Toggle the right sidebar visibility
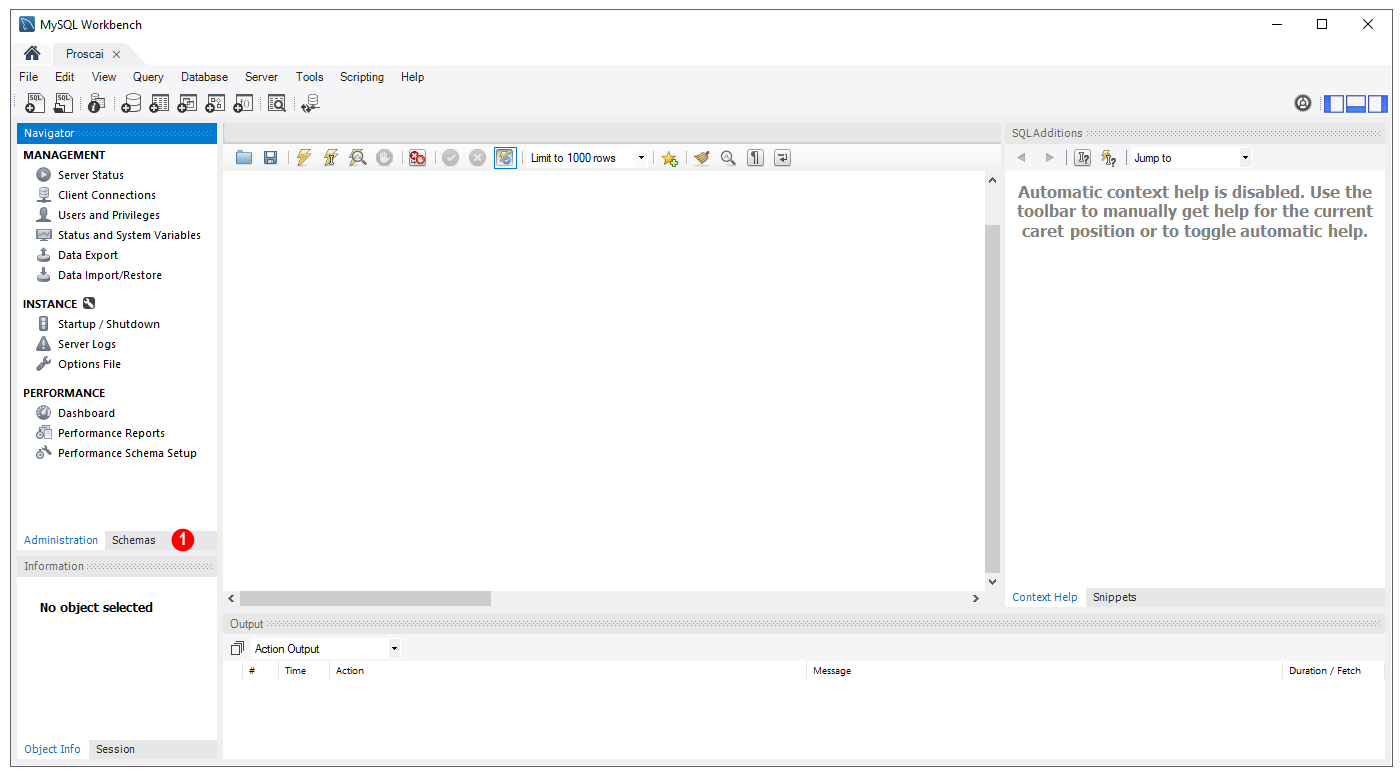Screen dimensions: 1400x777 [1378, 103]
